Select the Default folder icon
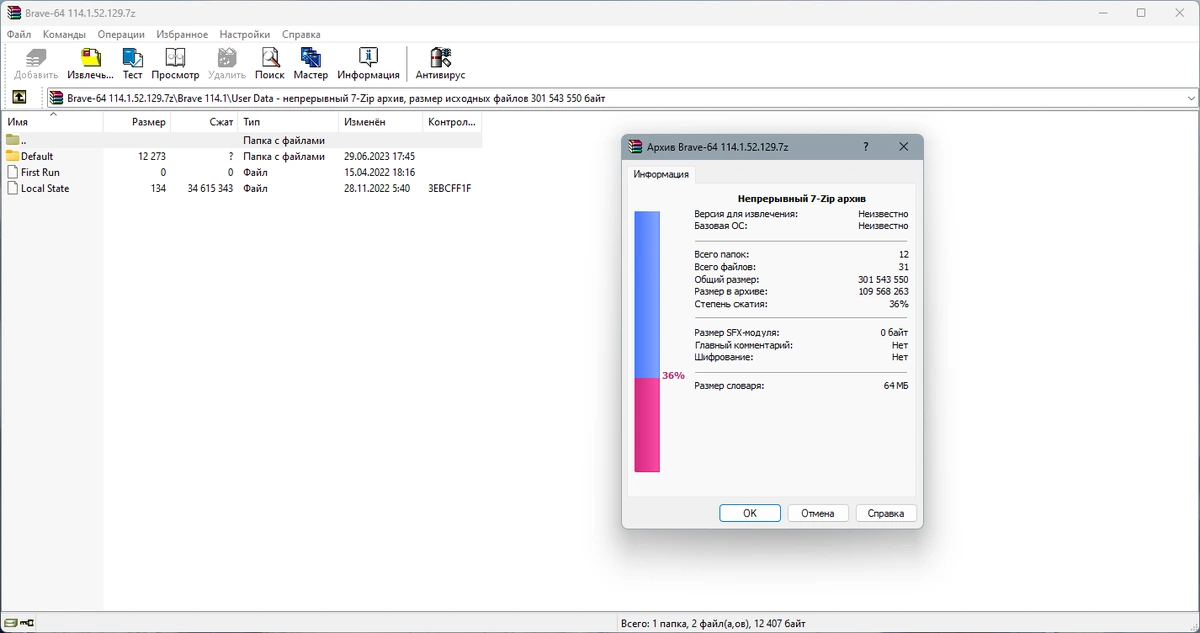This screenshot has height=633, width=1200. (x=12, y=156)
